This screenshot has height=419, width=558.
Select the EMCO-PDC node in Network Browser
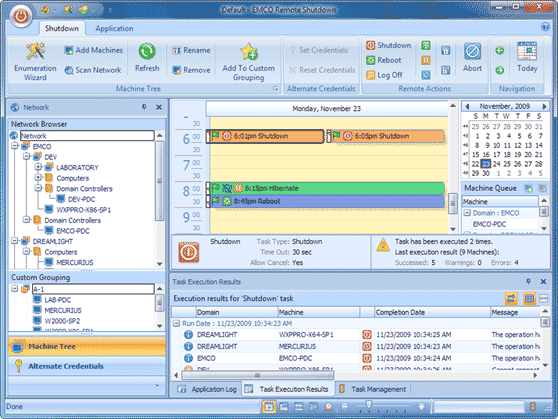point(73,231)
